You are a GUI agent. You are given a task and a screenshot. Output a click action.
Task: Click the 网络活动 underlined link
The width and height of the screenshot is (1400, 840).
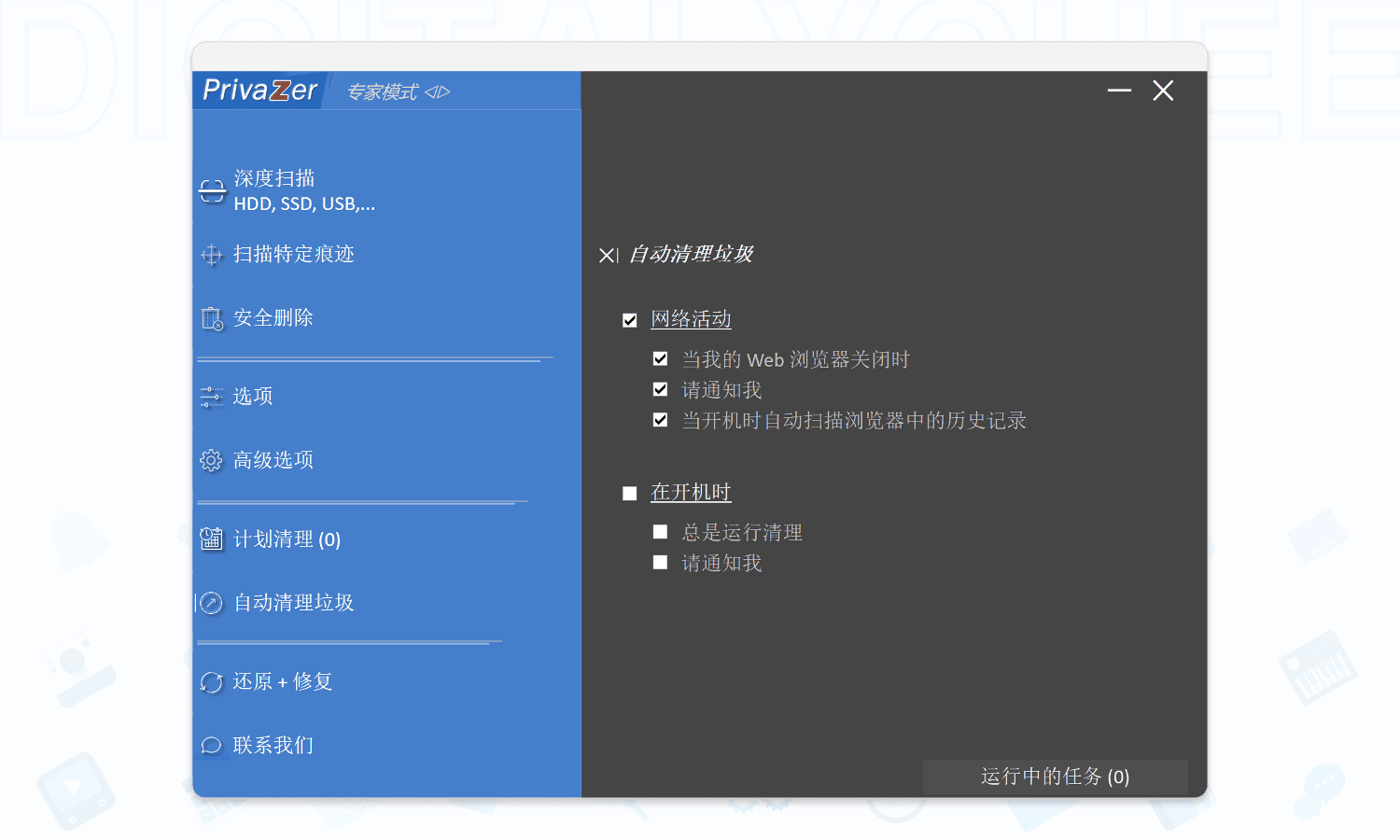point(691,319)
